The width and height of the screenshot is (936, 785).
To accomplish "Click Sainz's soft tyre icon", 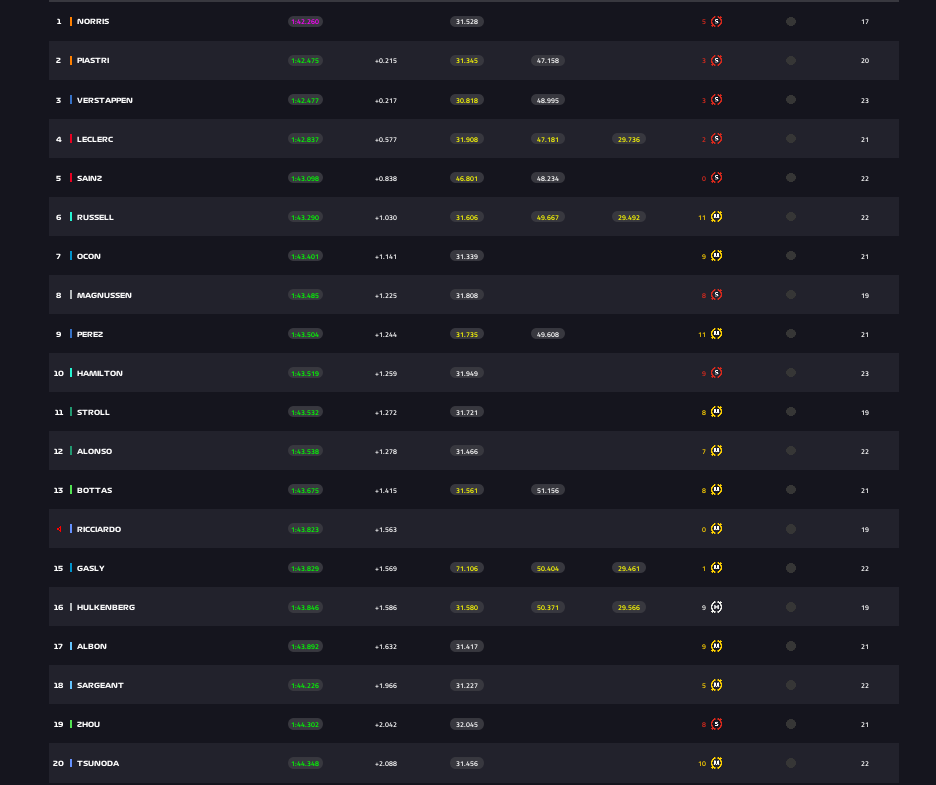I will pos(716,178).
